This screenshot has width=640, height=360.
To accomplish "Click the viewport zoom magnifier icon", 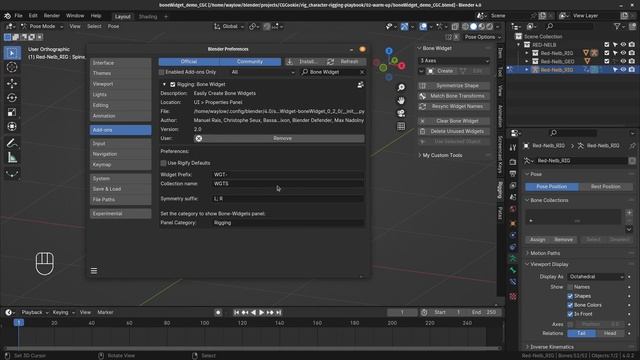I will (401, 87).
